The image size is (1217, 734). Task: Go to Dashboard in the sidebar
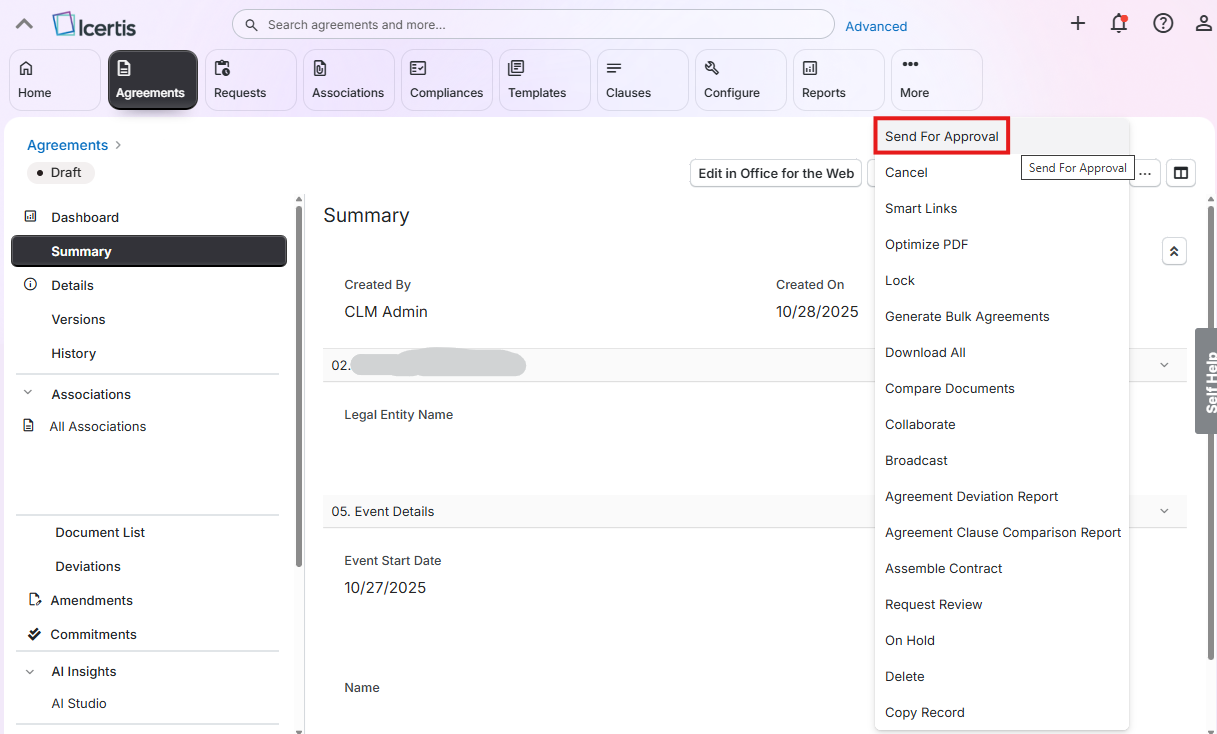[x=85, y=217]
